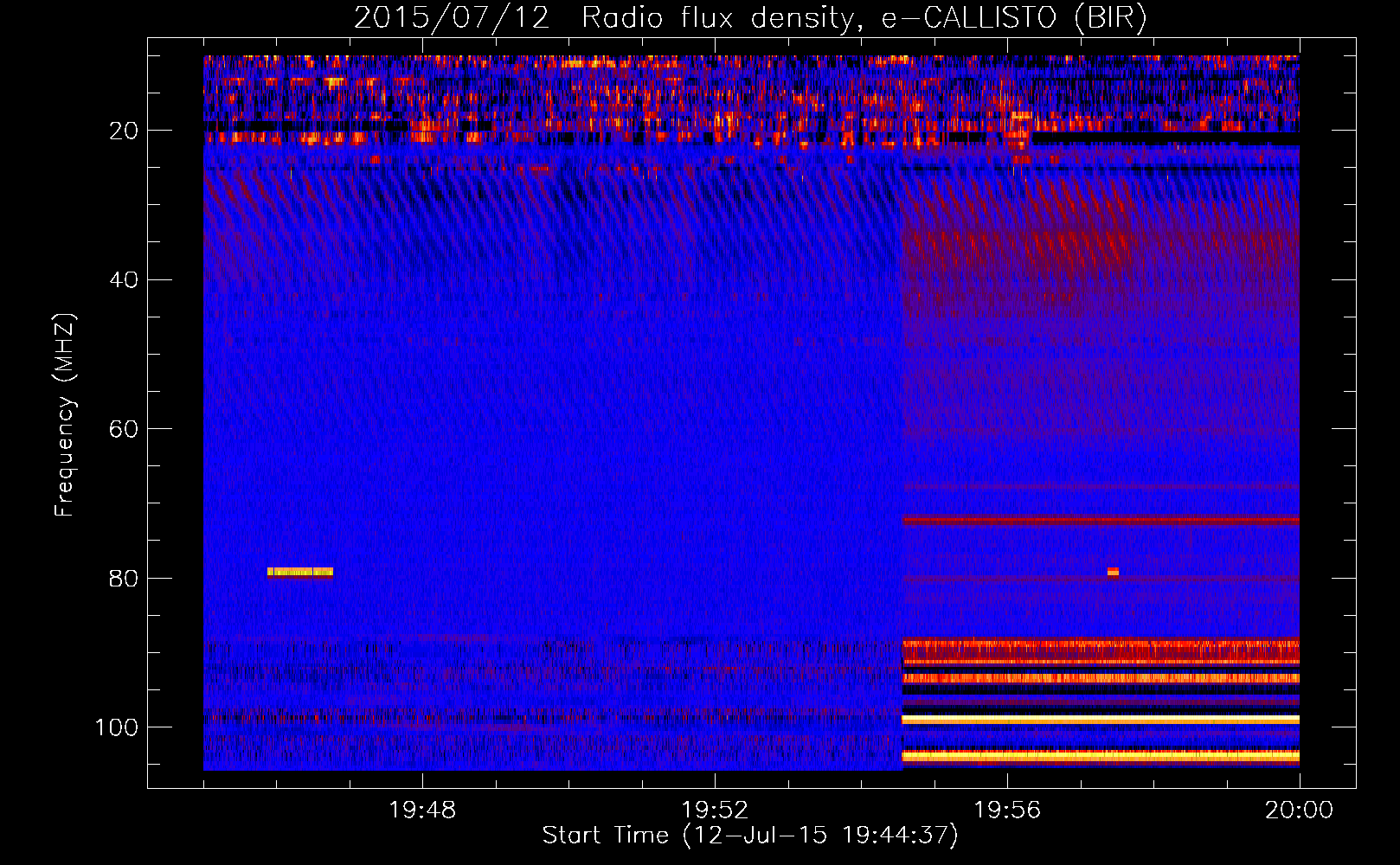The height and width of the screenshot is (865, 1400).
Task: Click the 100 MHz frequency tick label
Action: pos(117,727)
